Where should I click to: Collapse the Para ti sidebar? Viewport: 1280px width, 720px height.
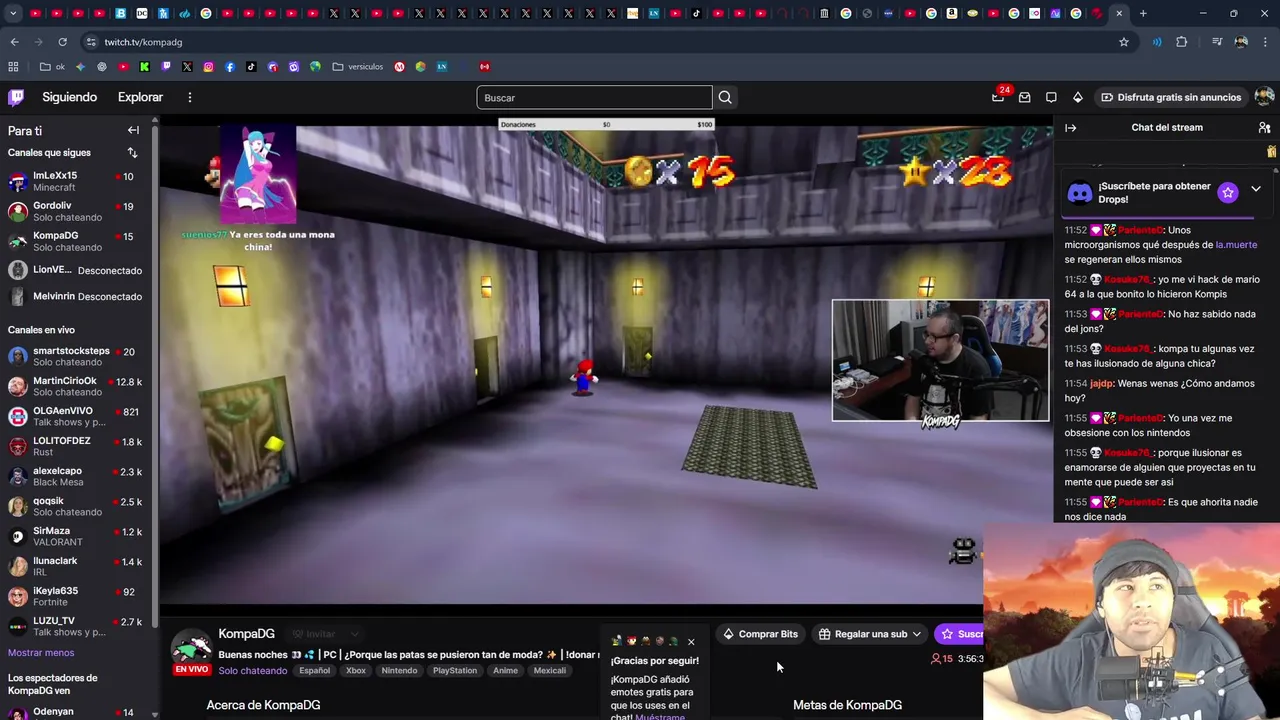click(x=133, y=130)
